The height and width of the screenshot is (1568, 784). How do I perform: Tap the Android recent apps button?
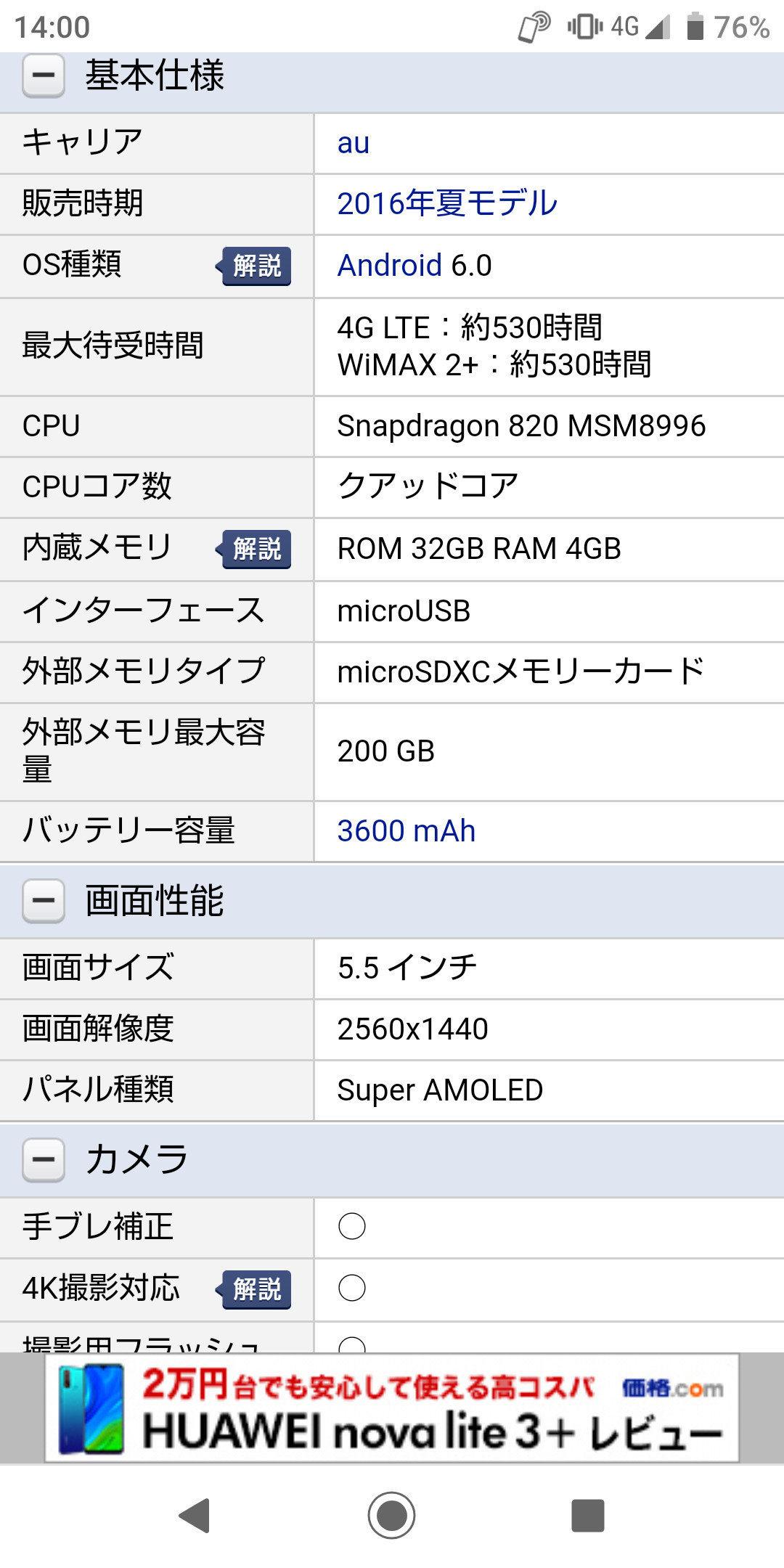[588, 1516]
